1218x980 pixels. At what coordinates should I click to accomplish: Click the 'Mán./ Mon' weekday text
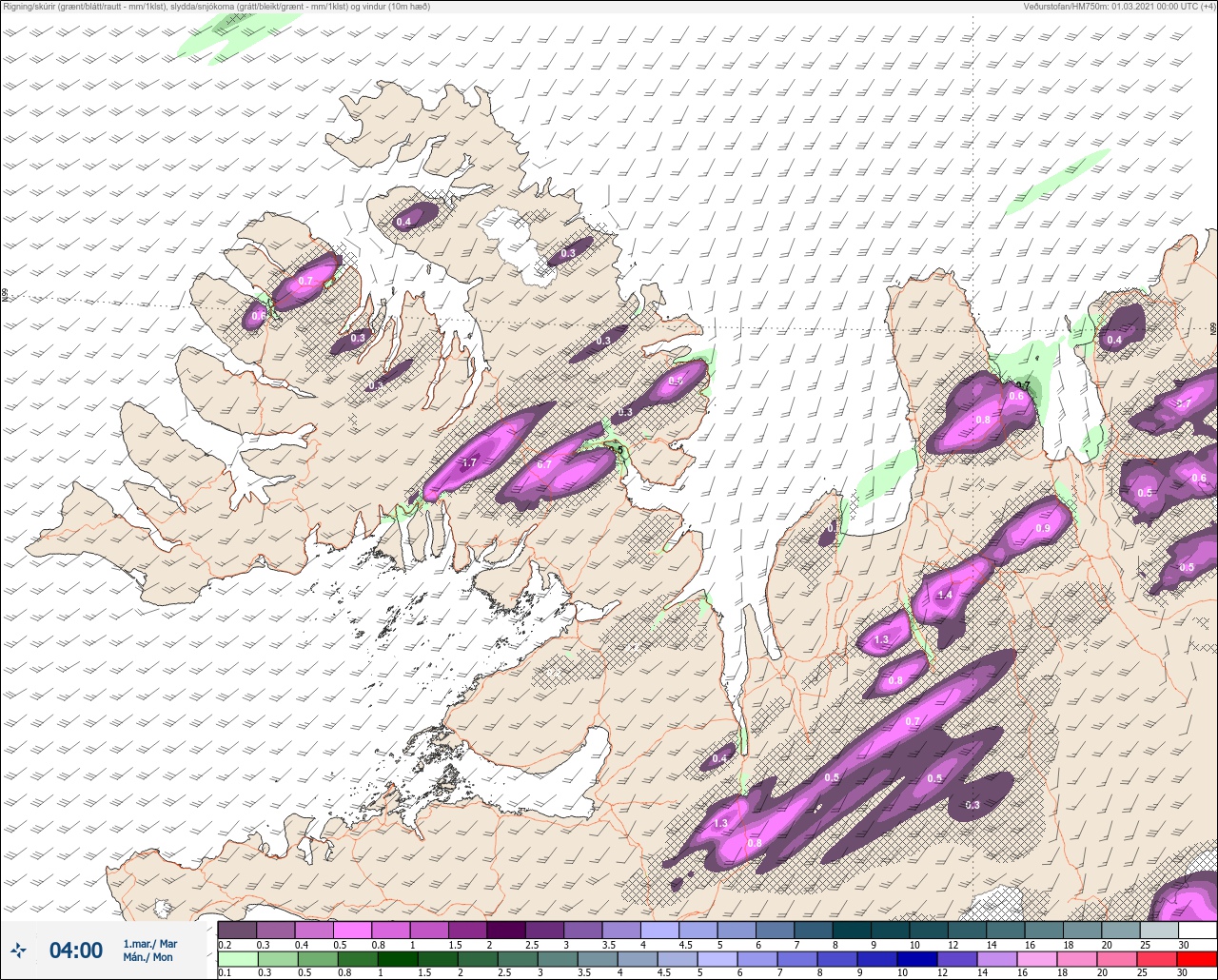pos(147,957)
